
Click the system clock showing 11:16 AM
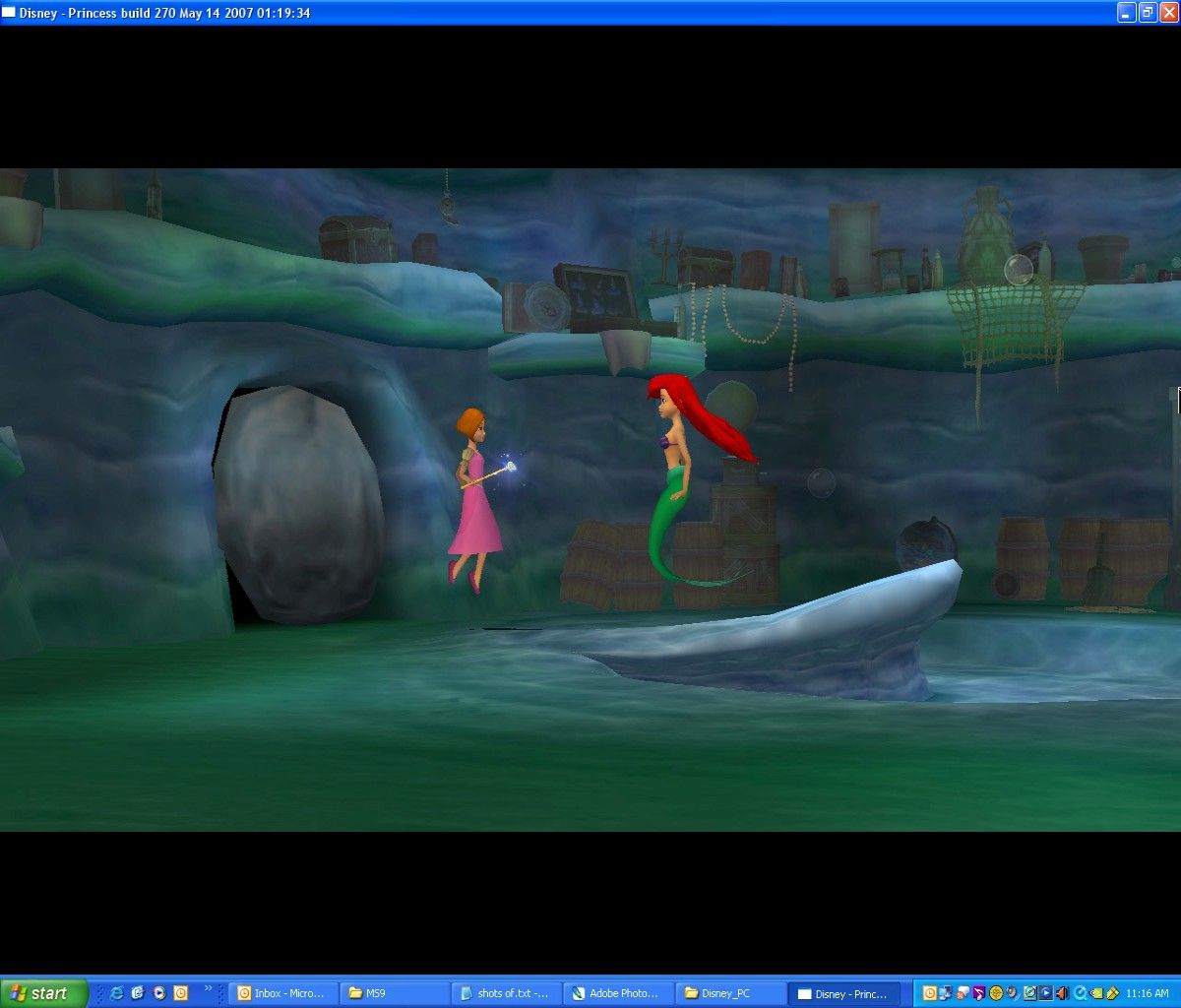coord(1148,994)
